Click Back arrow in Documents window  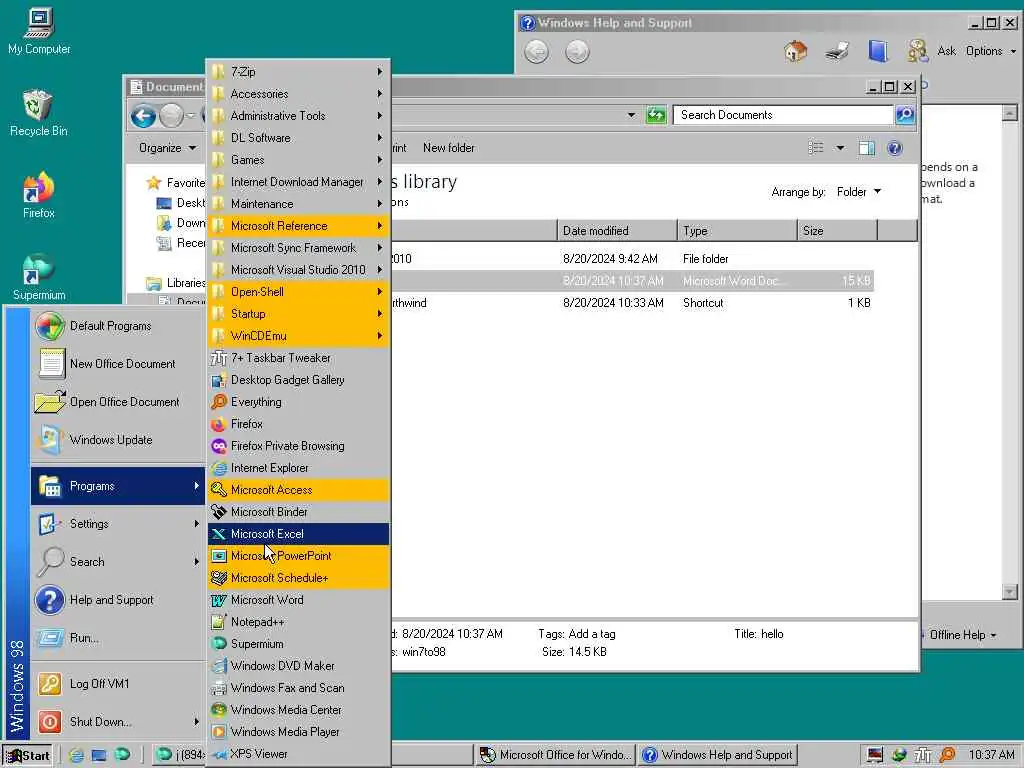(x=143, y=116)
